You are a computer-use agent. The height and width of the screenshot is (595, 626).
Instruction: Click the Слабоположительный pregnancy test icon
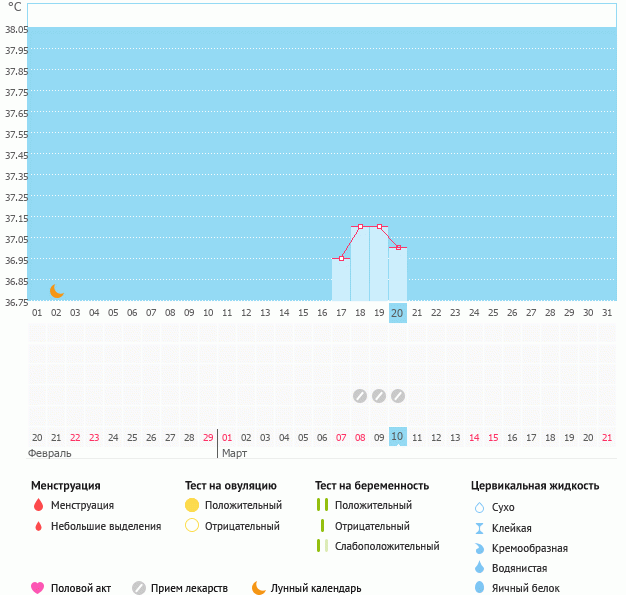[x=322, y=546]
